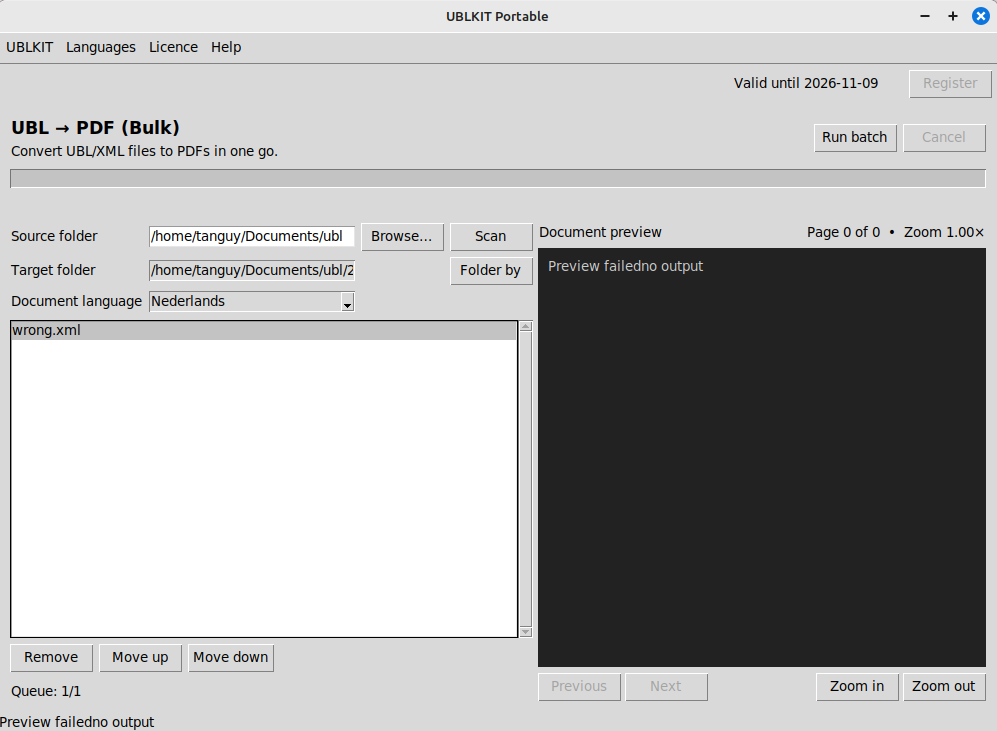Click Run batch to start conversion
The image size is (997, 731).
point(855,137)
